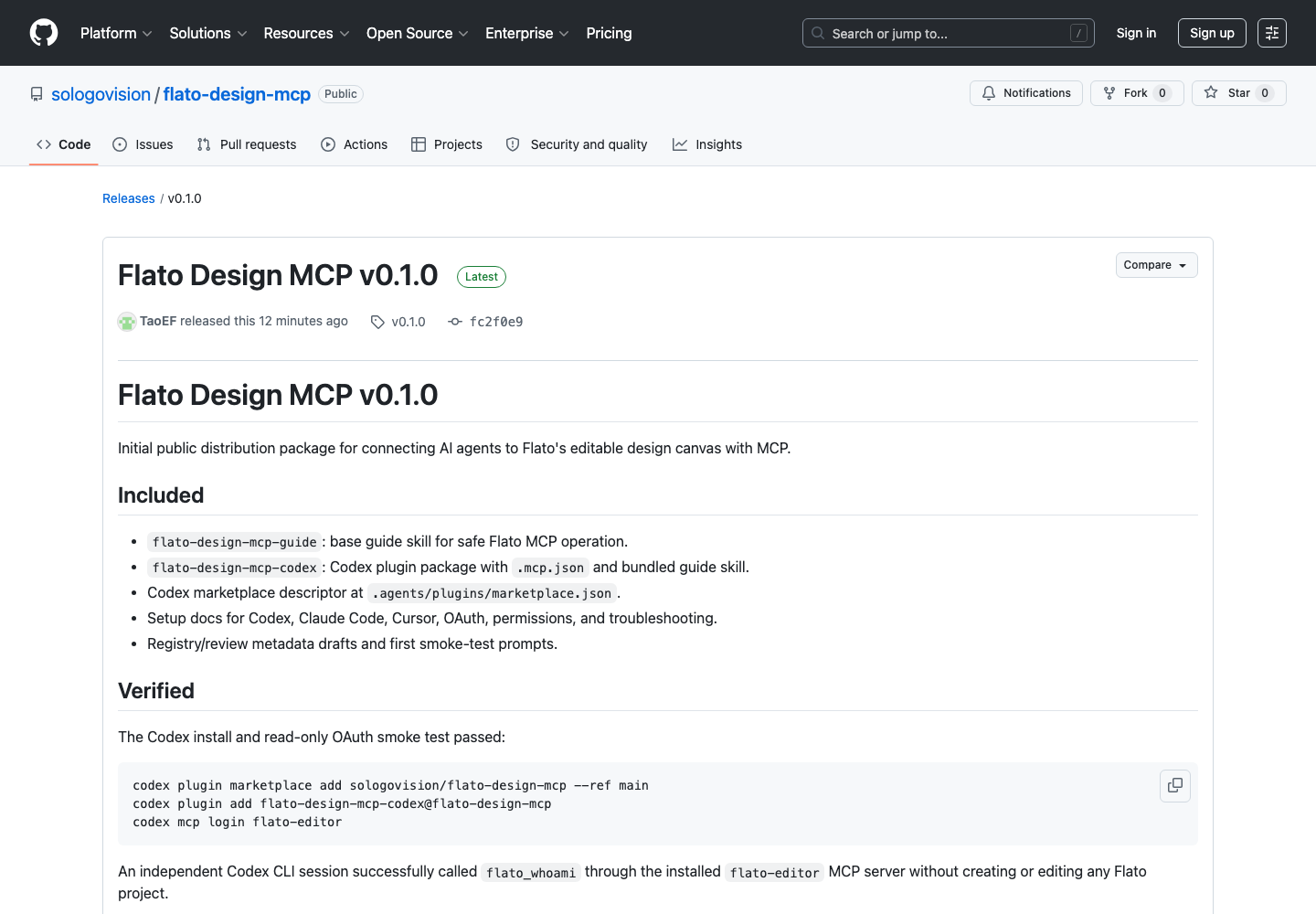Open the GitHub home logo

tap(44, 33)
